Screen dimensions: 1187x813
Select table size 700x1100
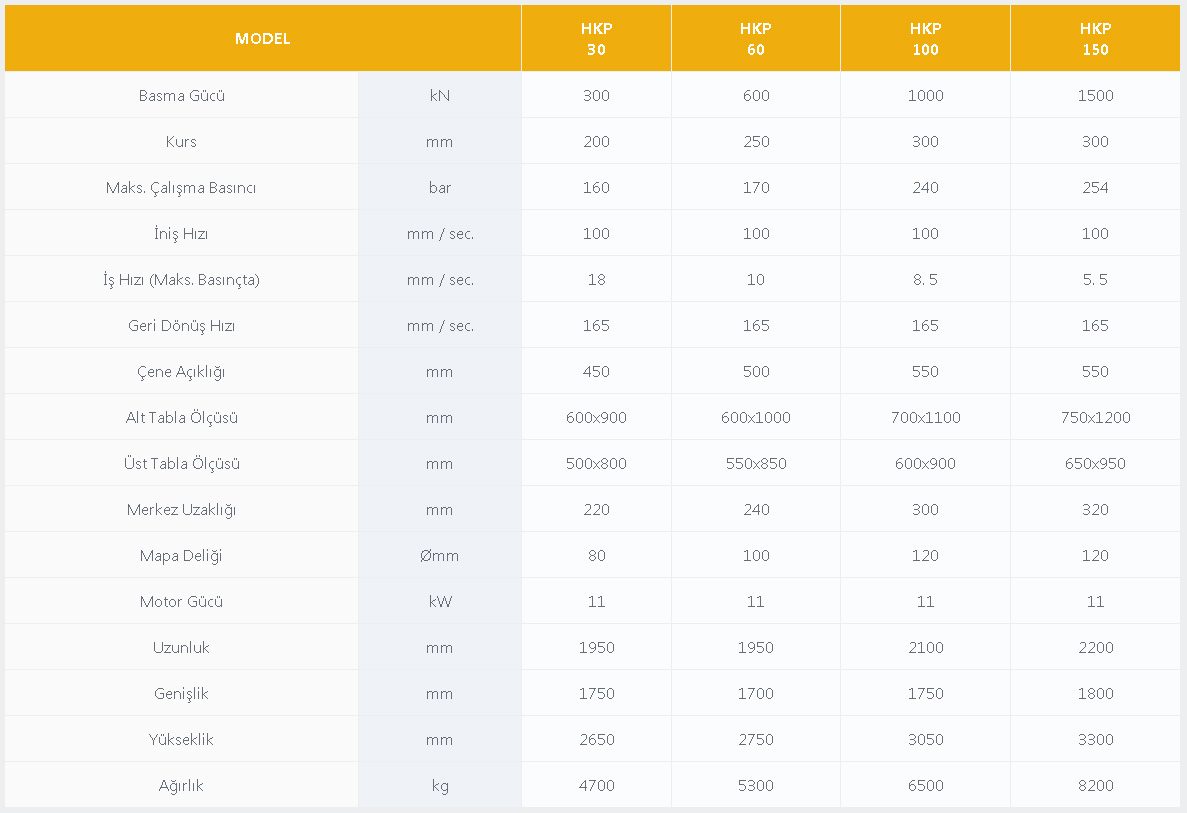click(x=925, y=418)
